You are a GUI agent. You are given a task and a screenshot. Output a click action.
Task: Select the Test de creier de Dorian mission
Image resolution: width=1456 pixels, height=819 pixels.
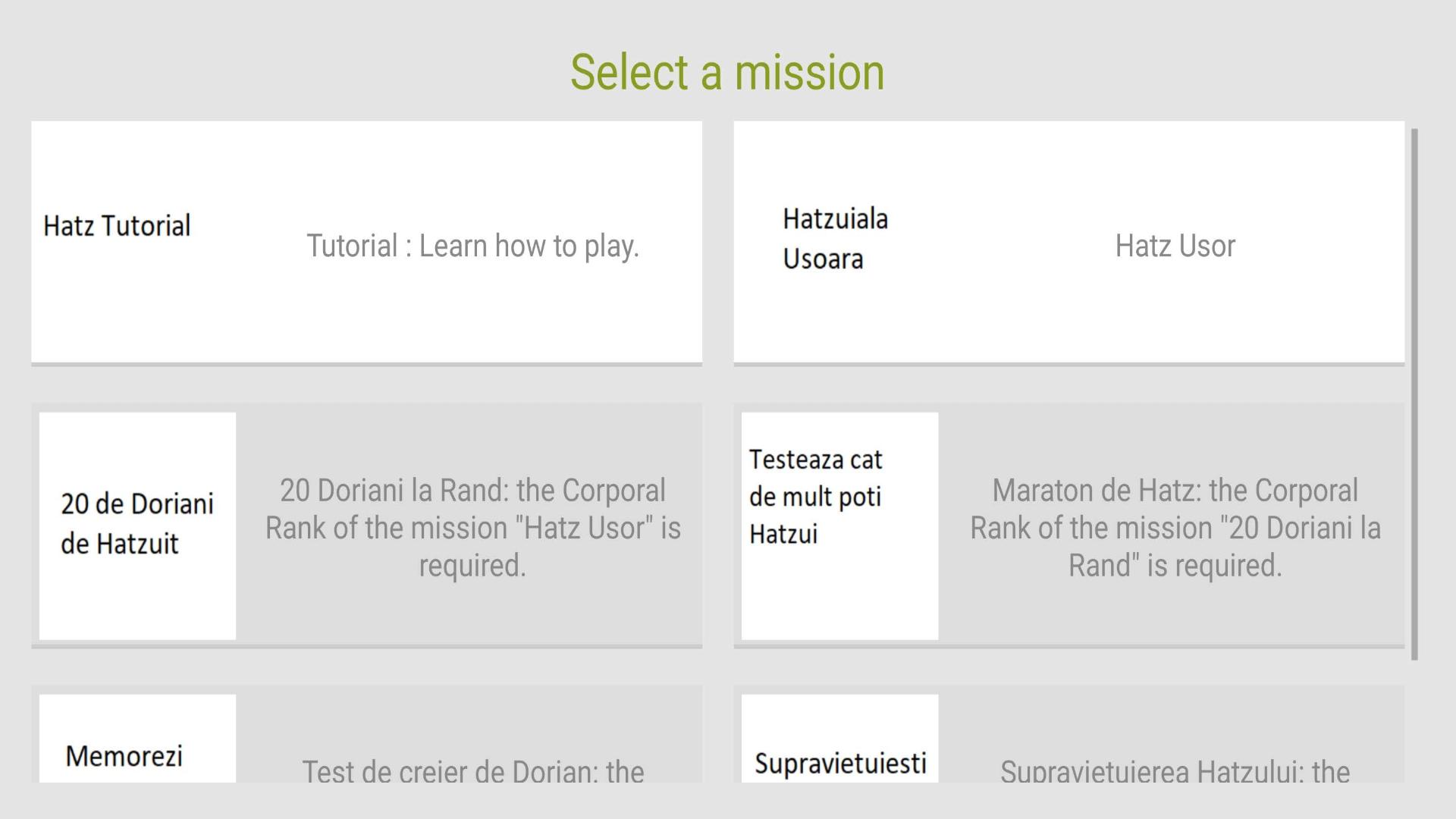pos(472,771)
